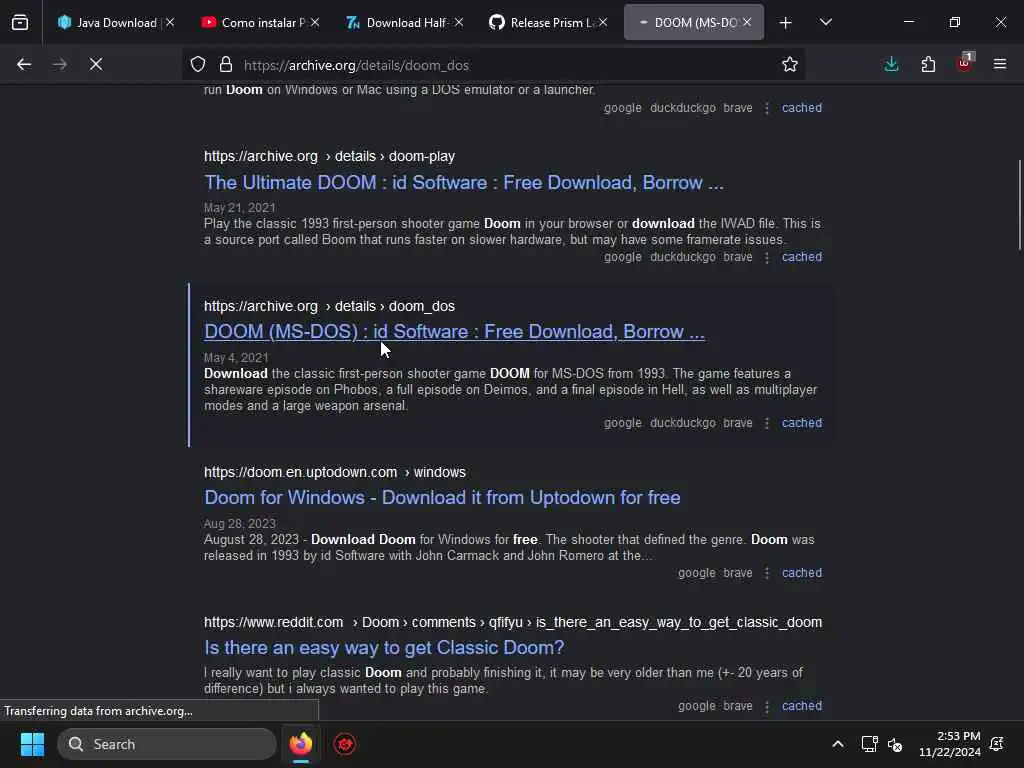
Task: Open tracking protection shield icon
Action: click(x=198, y=64)
